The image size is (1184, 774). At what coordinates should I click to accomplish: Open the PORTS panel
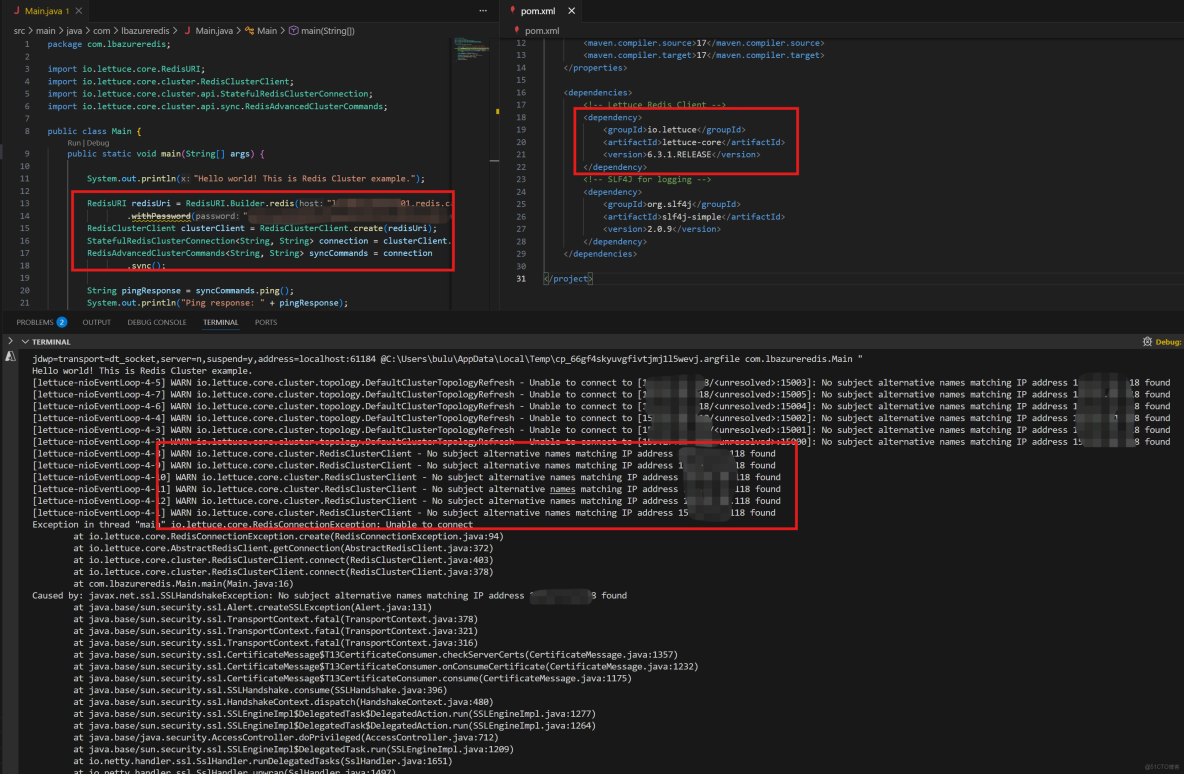[265, 322]
